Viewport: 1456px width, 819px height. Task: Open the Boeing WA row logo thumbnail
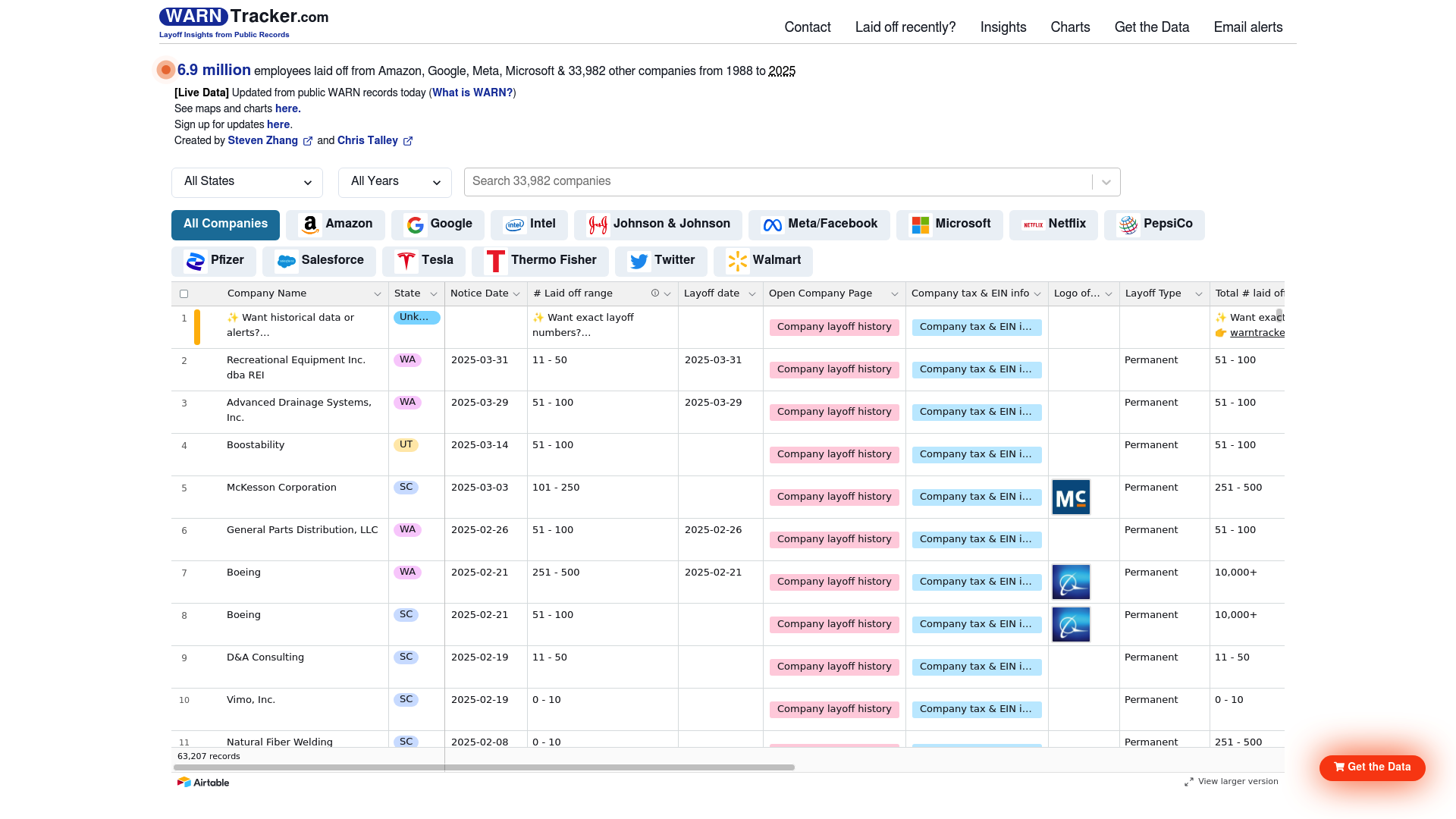(x=1071, y=582)
